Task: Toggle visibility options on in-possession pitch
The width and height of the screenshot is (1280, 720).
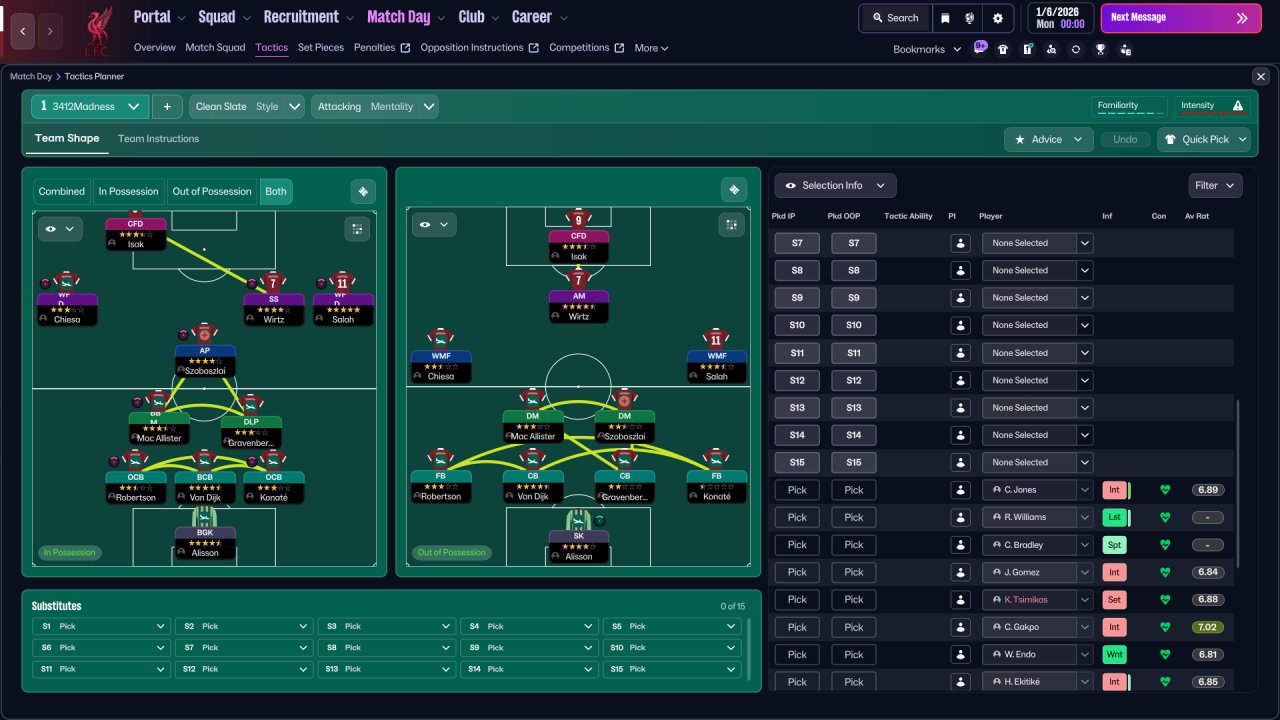Action: coord(60,229)
